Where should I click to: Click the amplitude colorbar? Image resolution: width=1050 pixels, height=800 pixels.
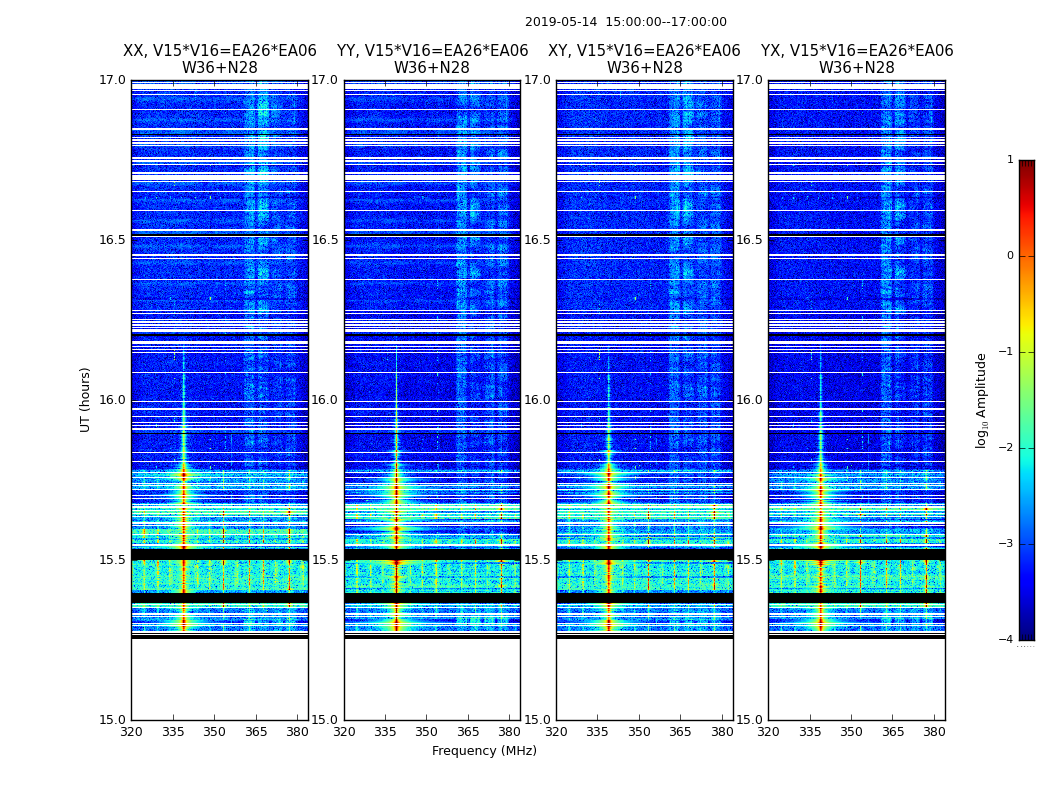(x=1026, y=400)
